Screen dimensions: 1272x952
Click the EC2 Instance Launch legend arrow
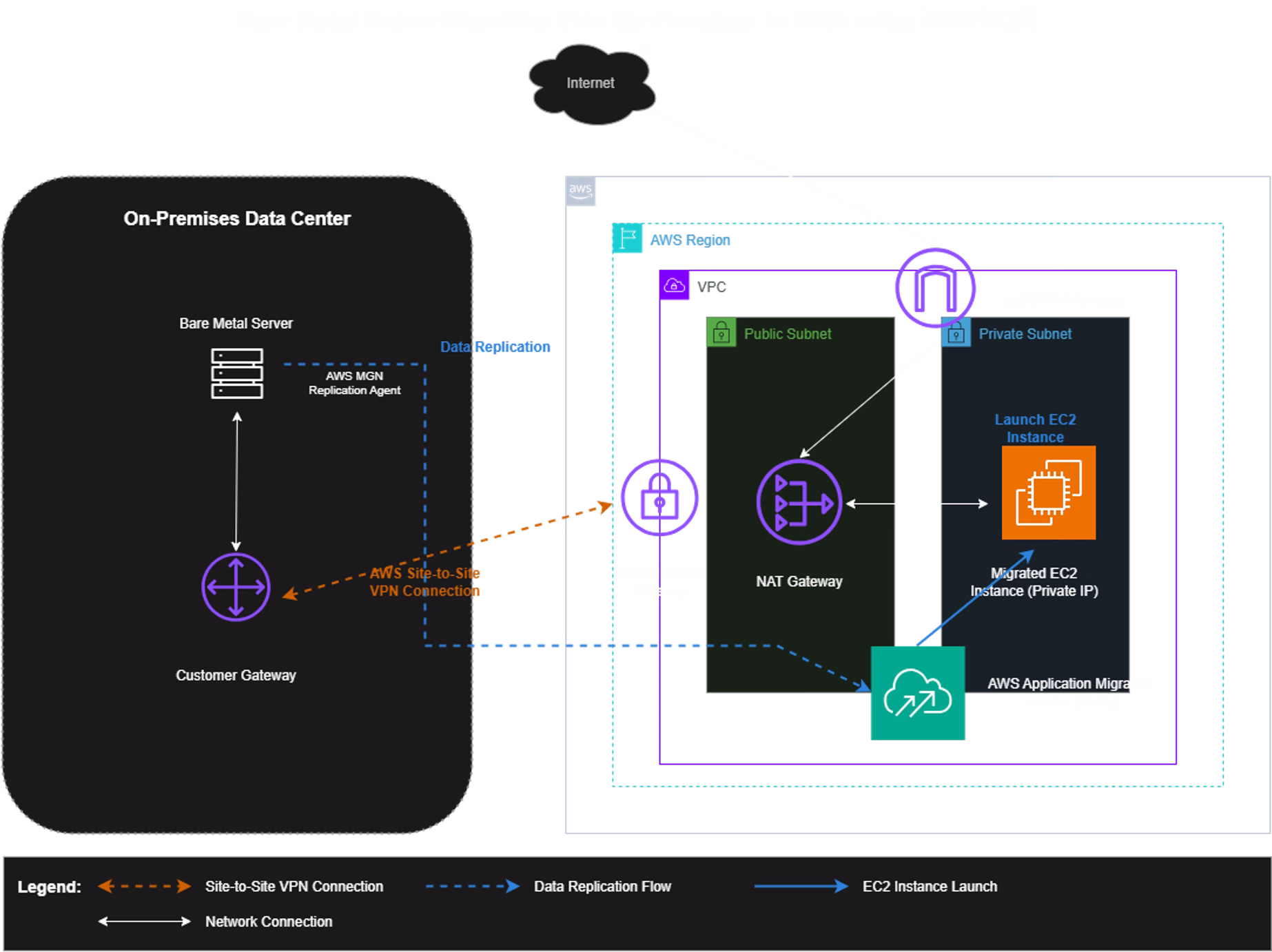(801, 887)
